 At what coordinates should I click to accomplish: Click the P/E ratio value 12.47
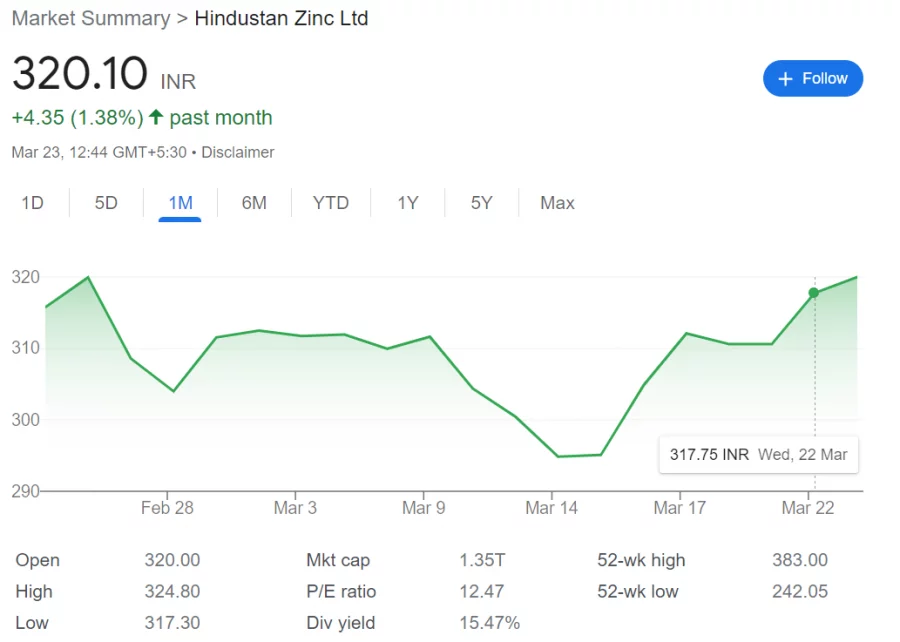pos(482,591)
